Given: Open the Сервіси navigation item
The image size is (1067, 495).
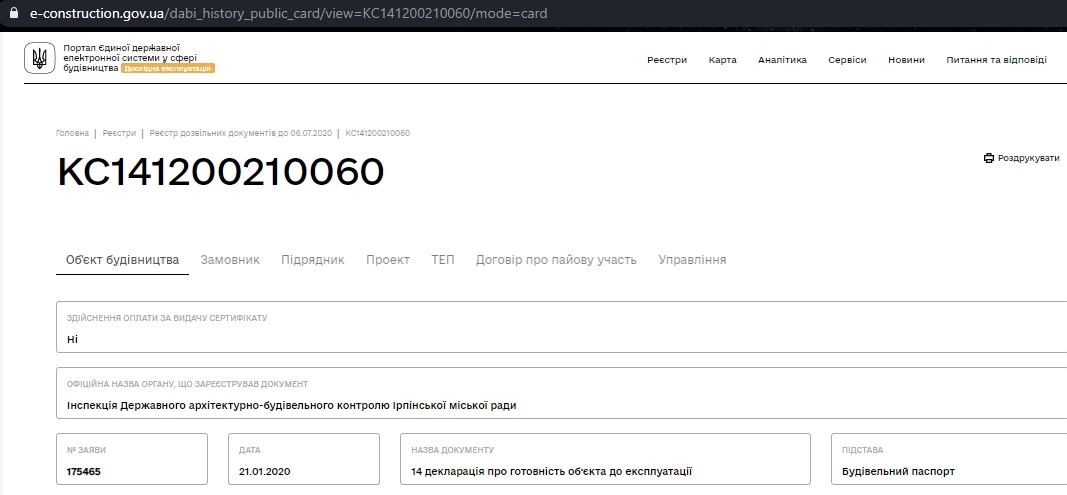Looking at the screenshot, I should 847,60.
